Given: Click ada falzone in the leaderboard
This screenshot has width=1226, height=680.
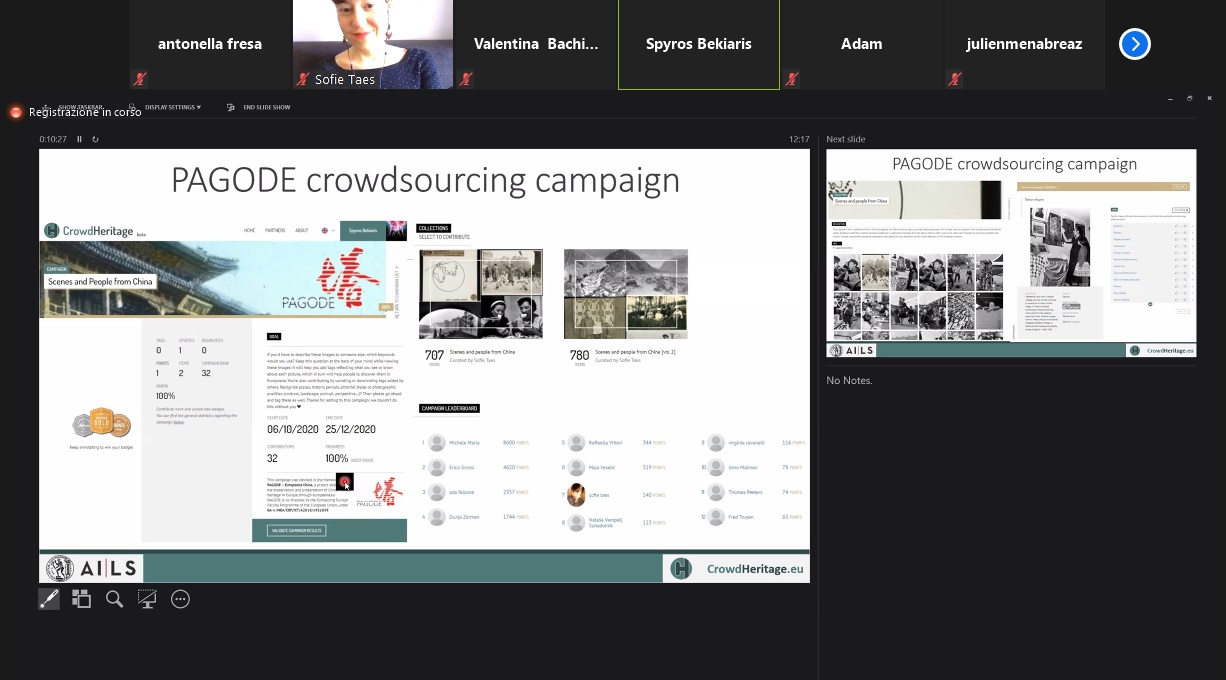Looking at the screenshot, I should [x=462, y=492].
